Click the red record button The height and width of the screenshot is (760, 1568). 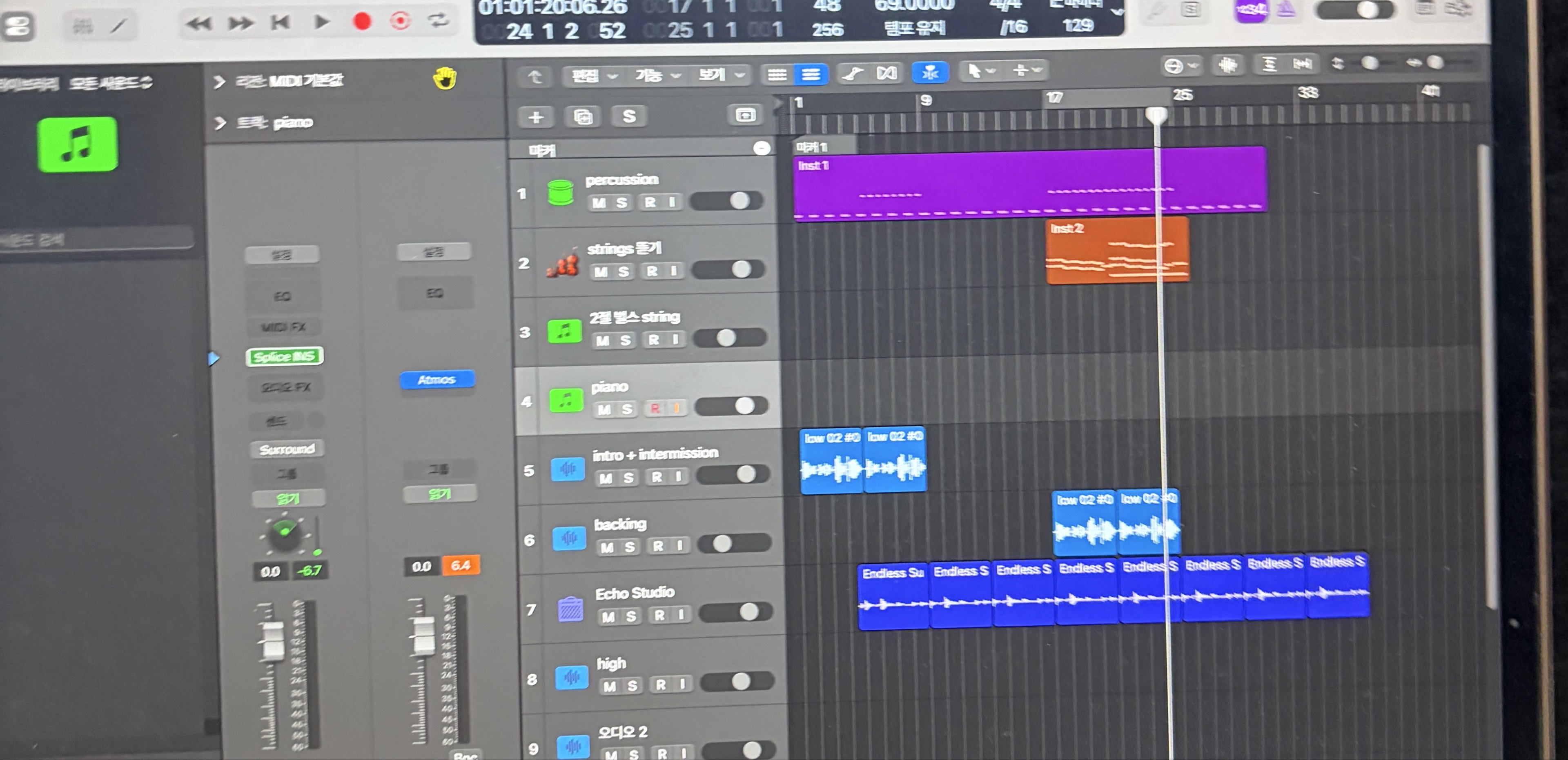click(362, 21)
